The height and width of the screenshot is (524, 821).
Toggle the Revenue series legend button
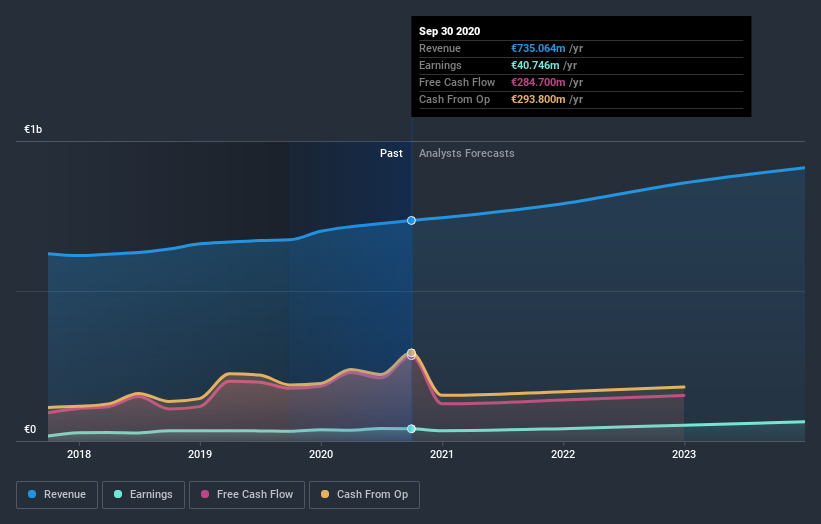click(x=57, y=495)
